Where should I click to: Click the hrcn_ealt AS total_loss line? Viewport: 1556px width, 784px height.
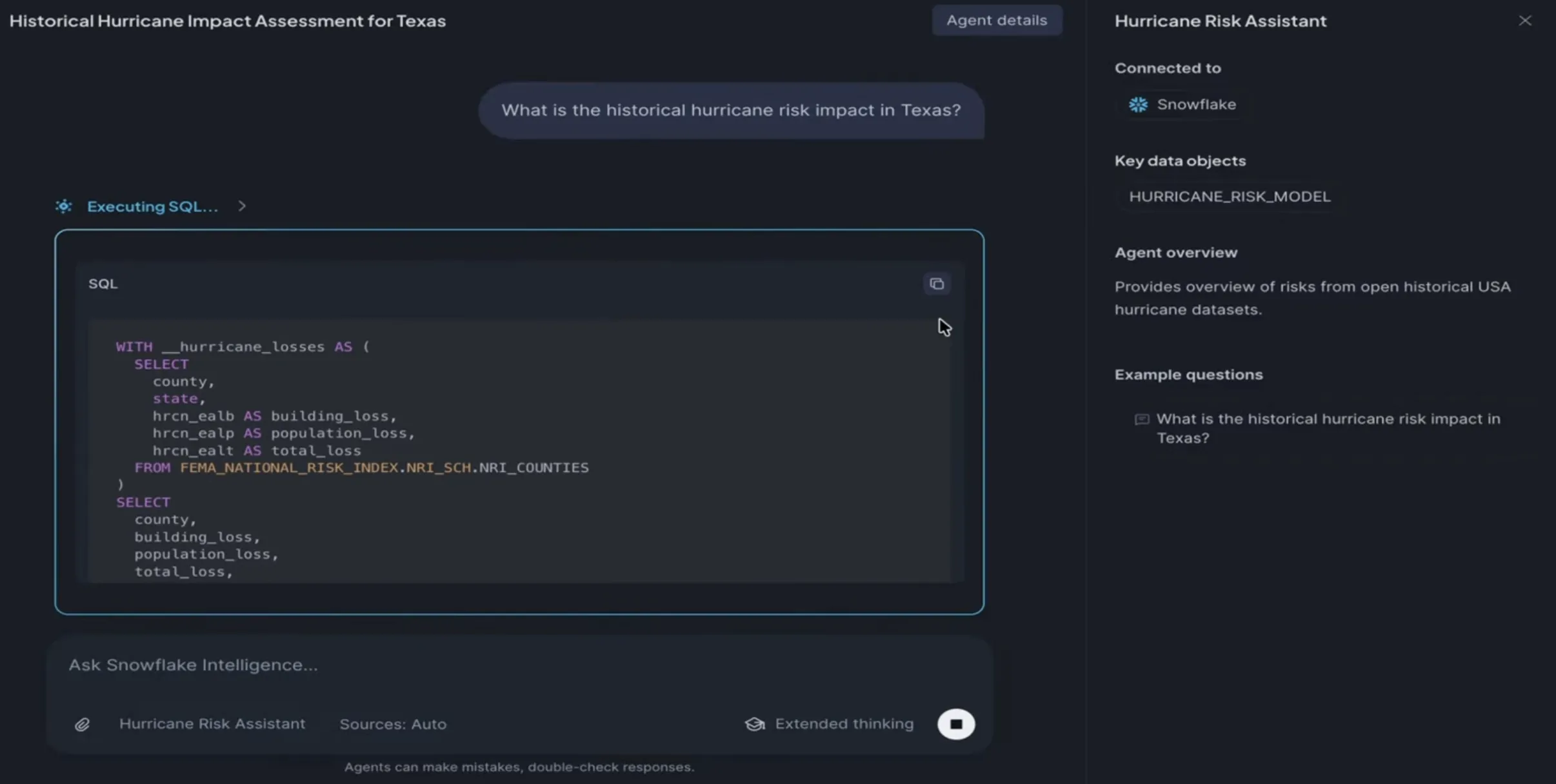click(x=257, y=451)
